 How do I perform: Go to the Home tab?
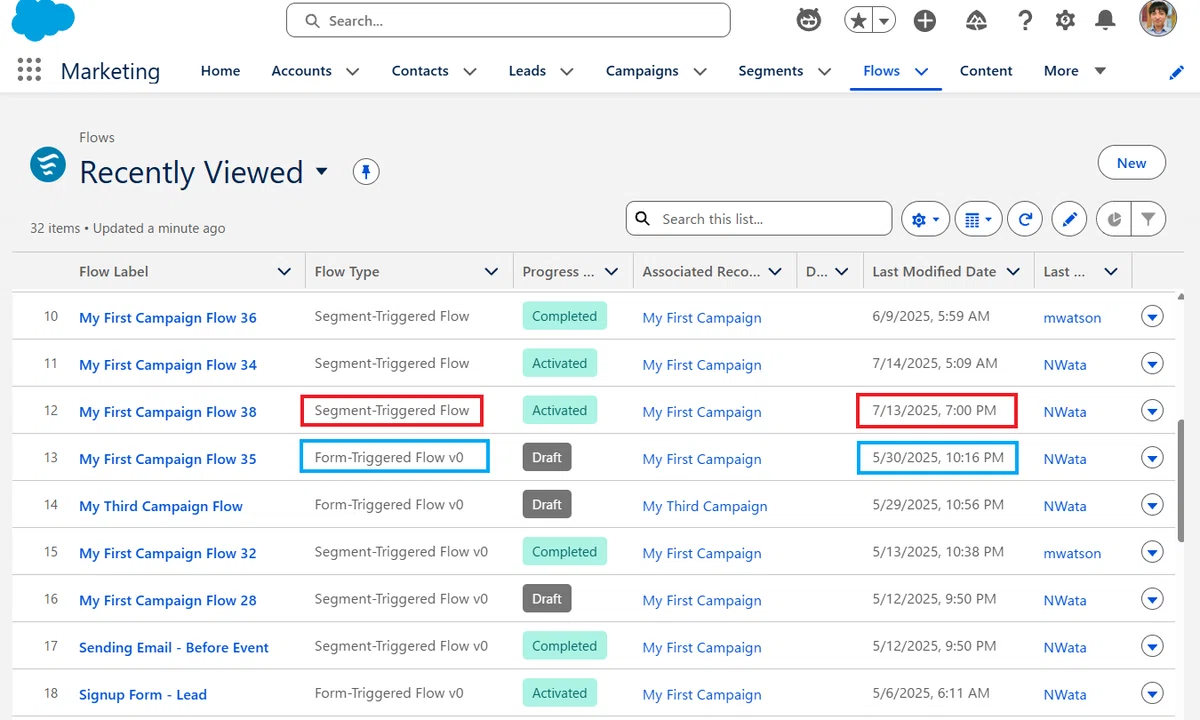click(x=220, y=71)
